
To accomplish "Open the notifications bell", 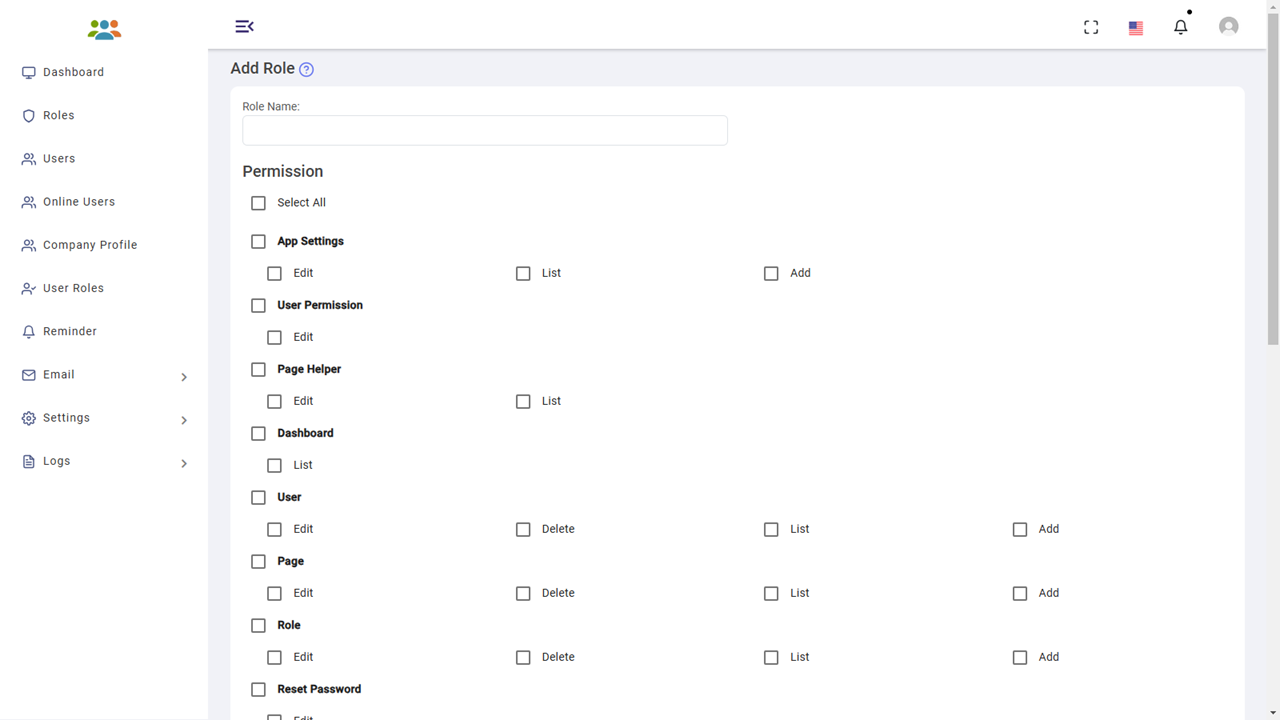I will pyautogui.click(x=1181, y=27).
